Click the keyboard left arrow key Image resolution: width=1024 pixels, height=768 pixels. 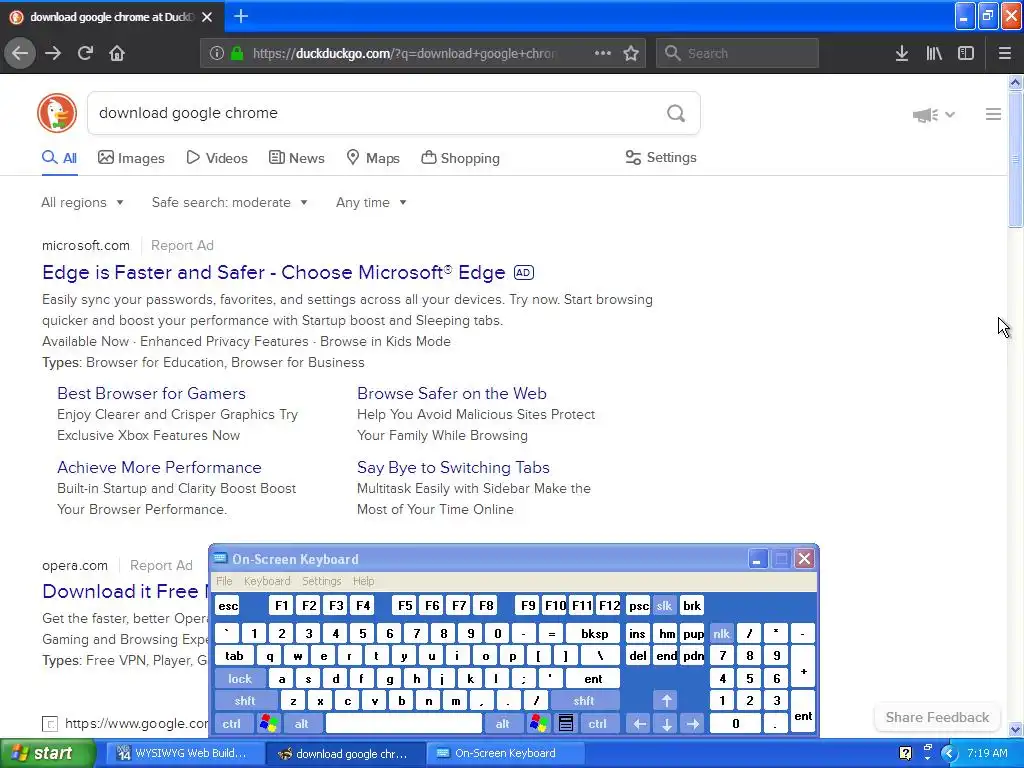[x=640, y=724]
